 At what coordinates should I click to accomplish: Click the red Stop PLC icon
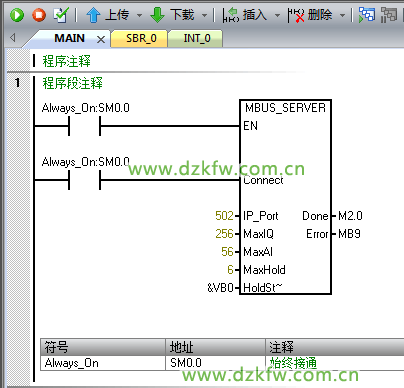point(39,15)
